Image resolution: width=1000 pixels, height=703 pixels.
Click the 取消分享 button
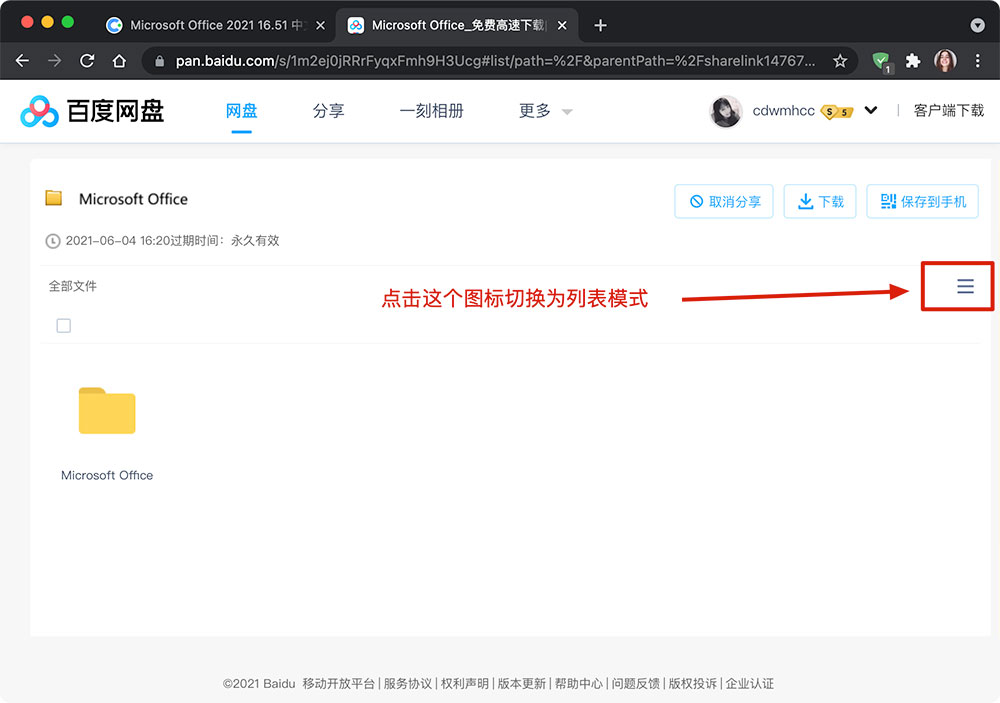click(x=724, y=202)
